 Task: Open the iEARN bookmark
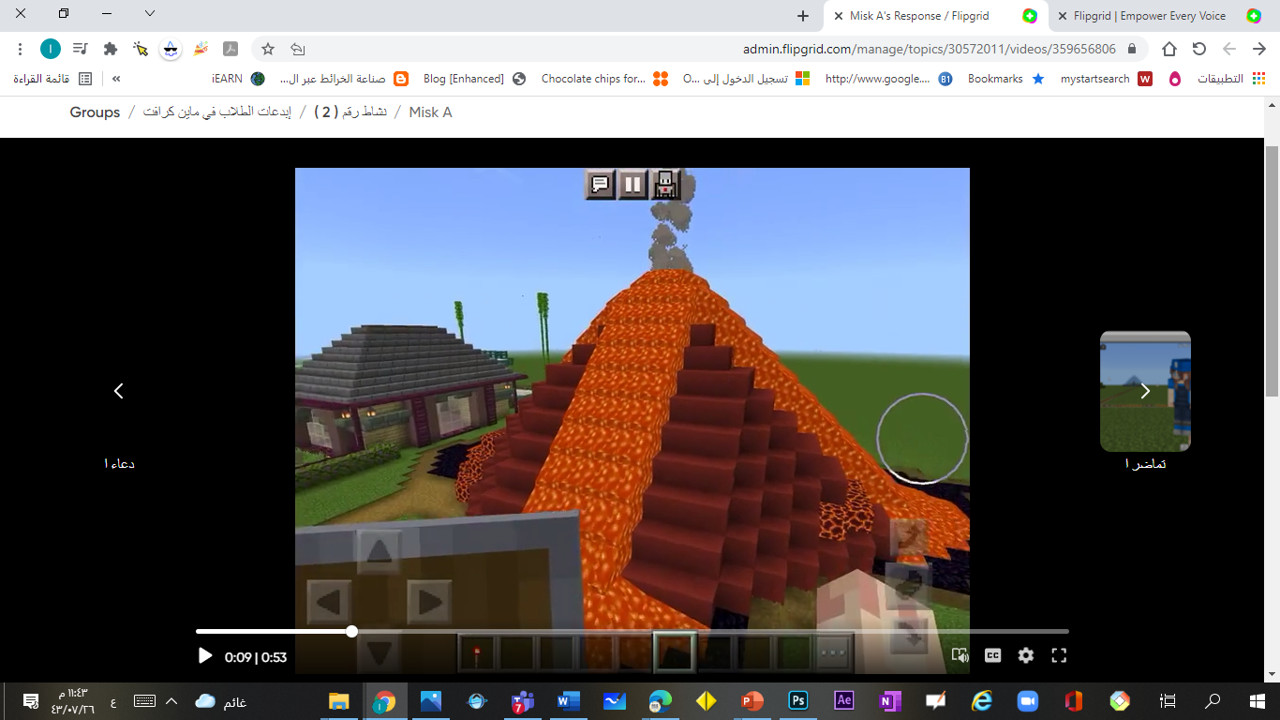point(238,79)
